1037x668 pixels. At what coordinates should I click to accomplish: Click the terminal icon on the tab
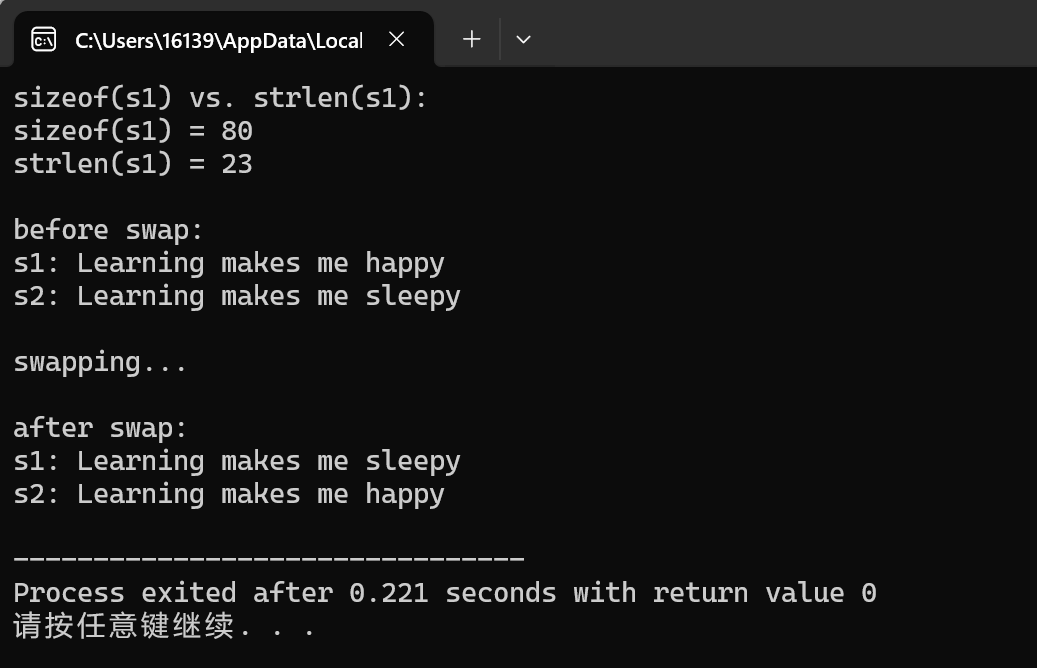[x=43, y=40]
